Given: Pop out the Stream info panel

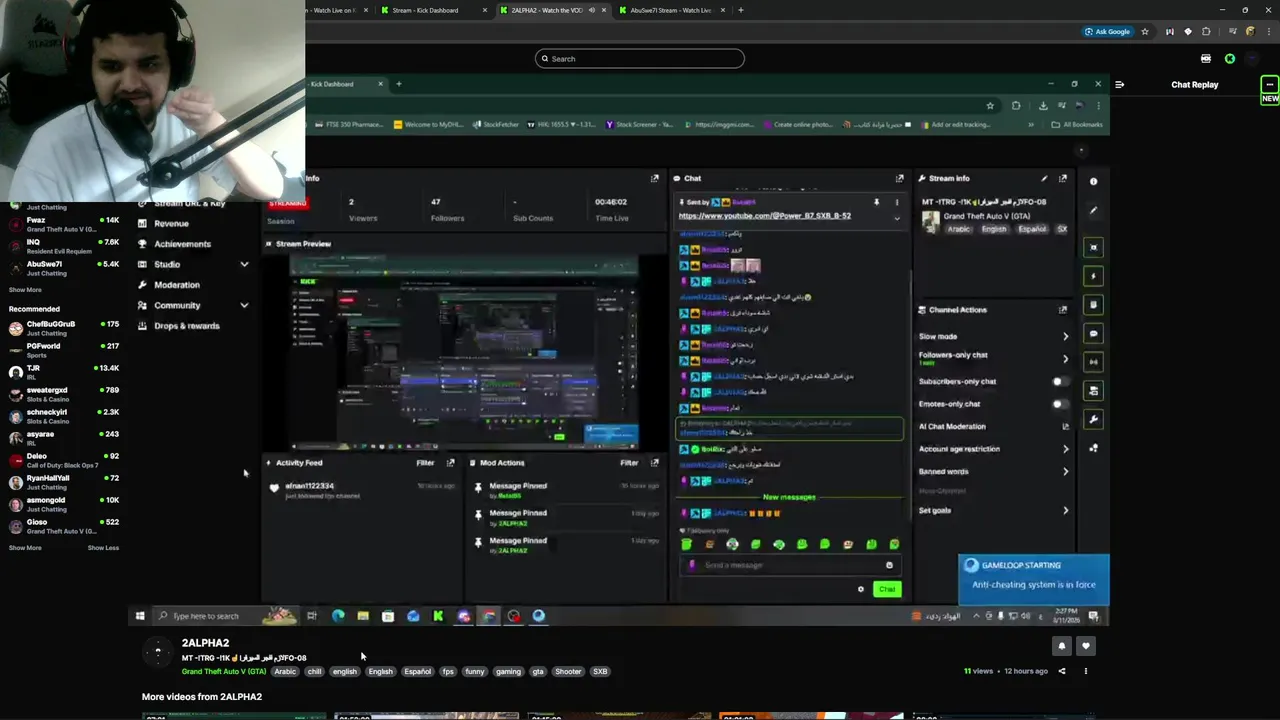Looking at the screenshot, I should coord(1062,179).
